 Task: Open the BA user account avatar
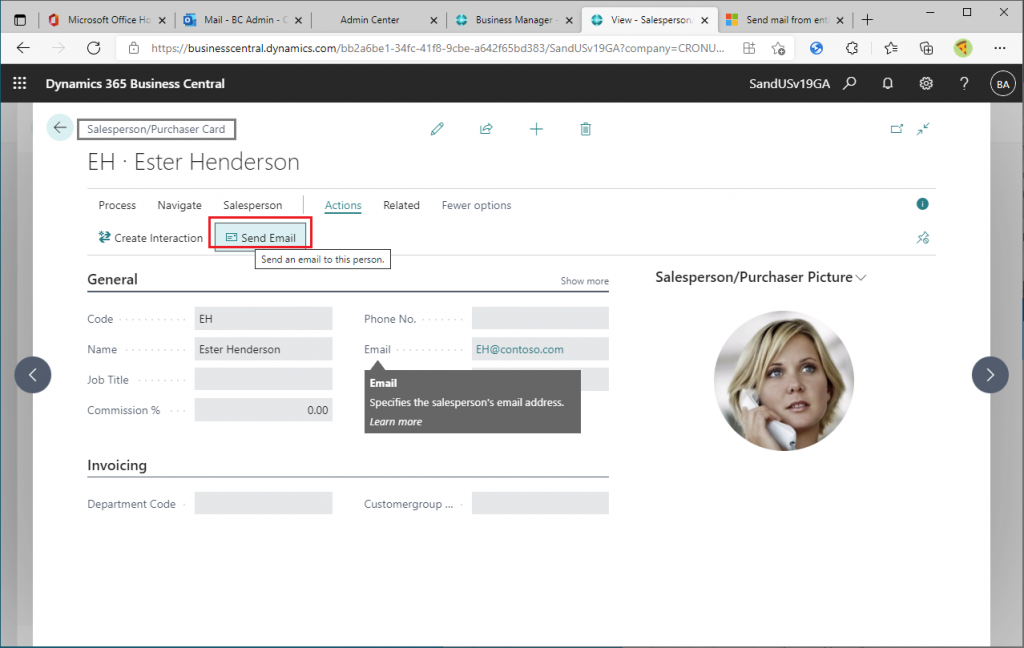tap(1002, 84)
